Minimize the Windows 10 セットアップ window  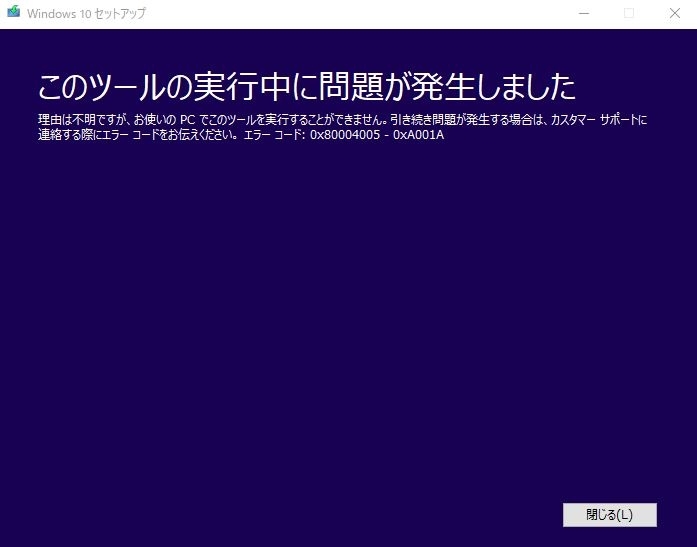[x=584, y=13]
